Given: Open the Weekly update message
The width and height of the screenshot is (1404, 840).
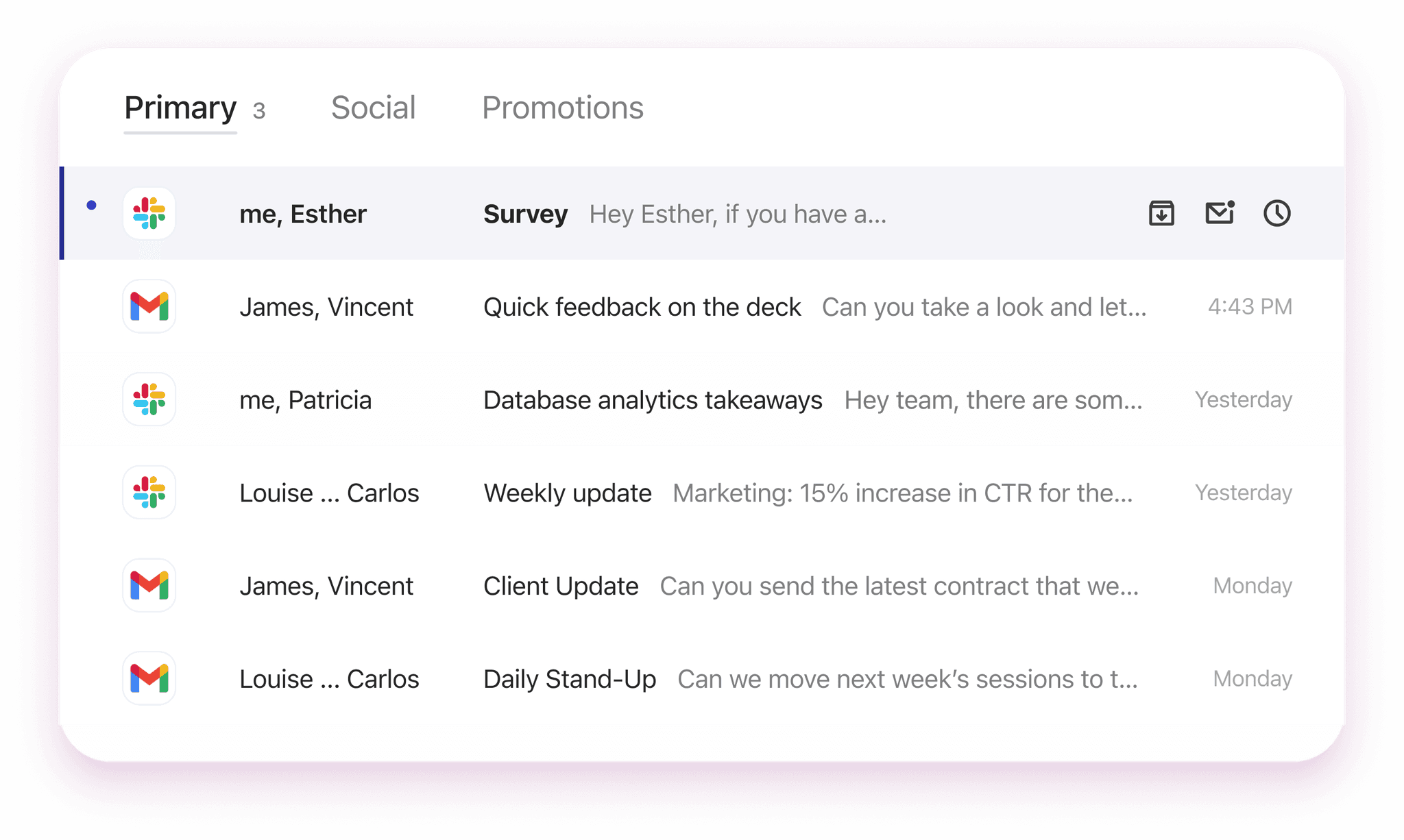Looking at the screenshot, I should tap(567, 493).
